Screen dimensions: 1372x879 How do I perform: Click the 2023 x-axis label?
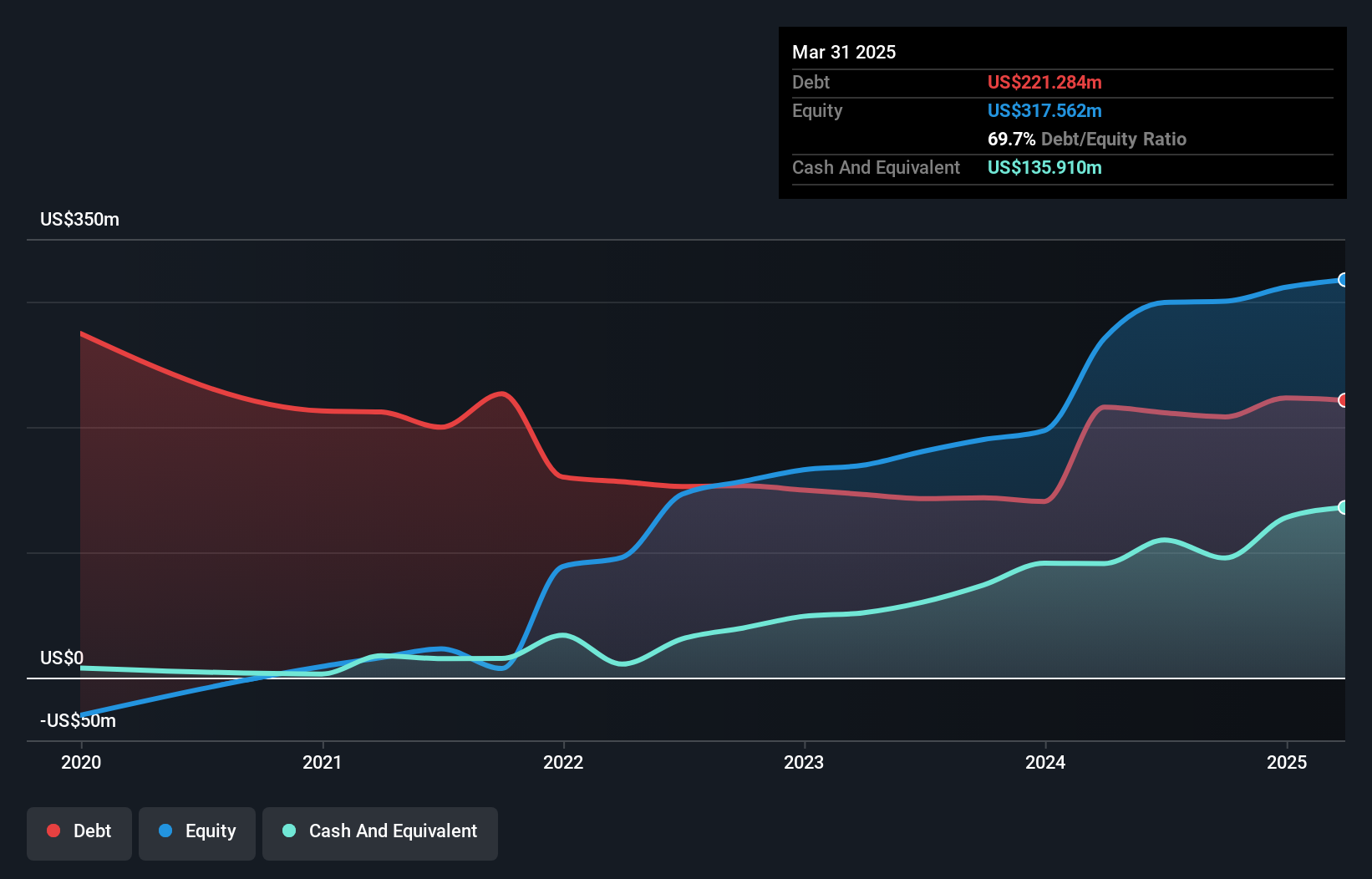point(804,762)
